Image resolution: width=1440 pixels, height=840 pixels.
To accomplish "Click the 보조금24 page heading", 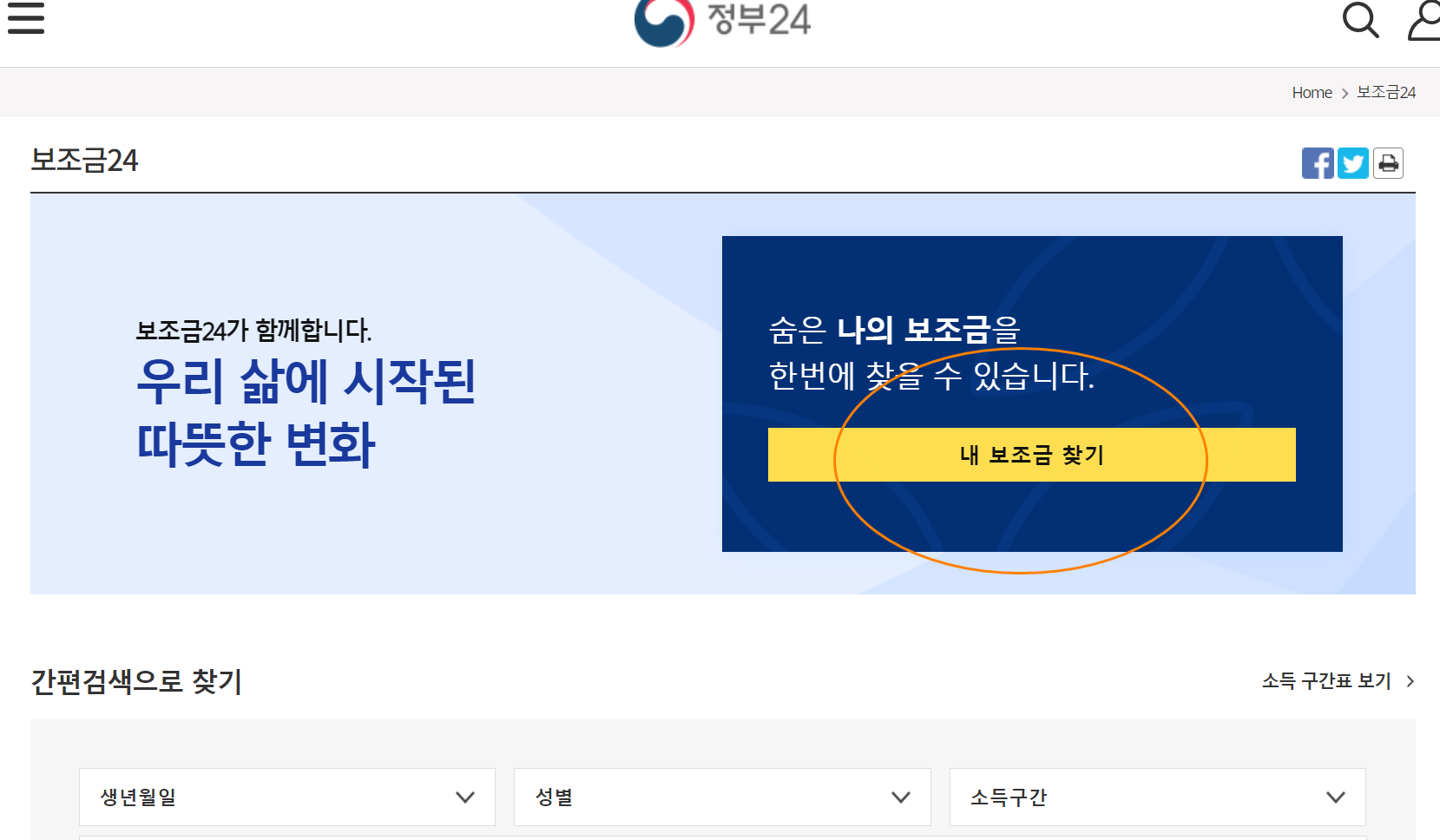I will [x=84, y=161].
